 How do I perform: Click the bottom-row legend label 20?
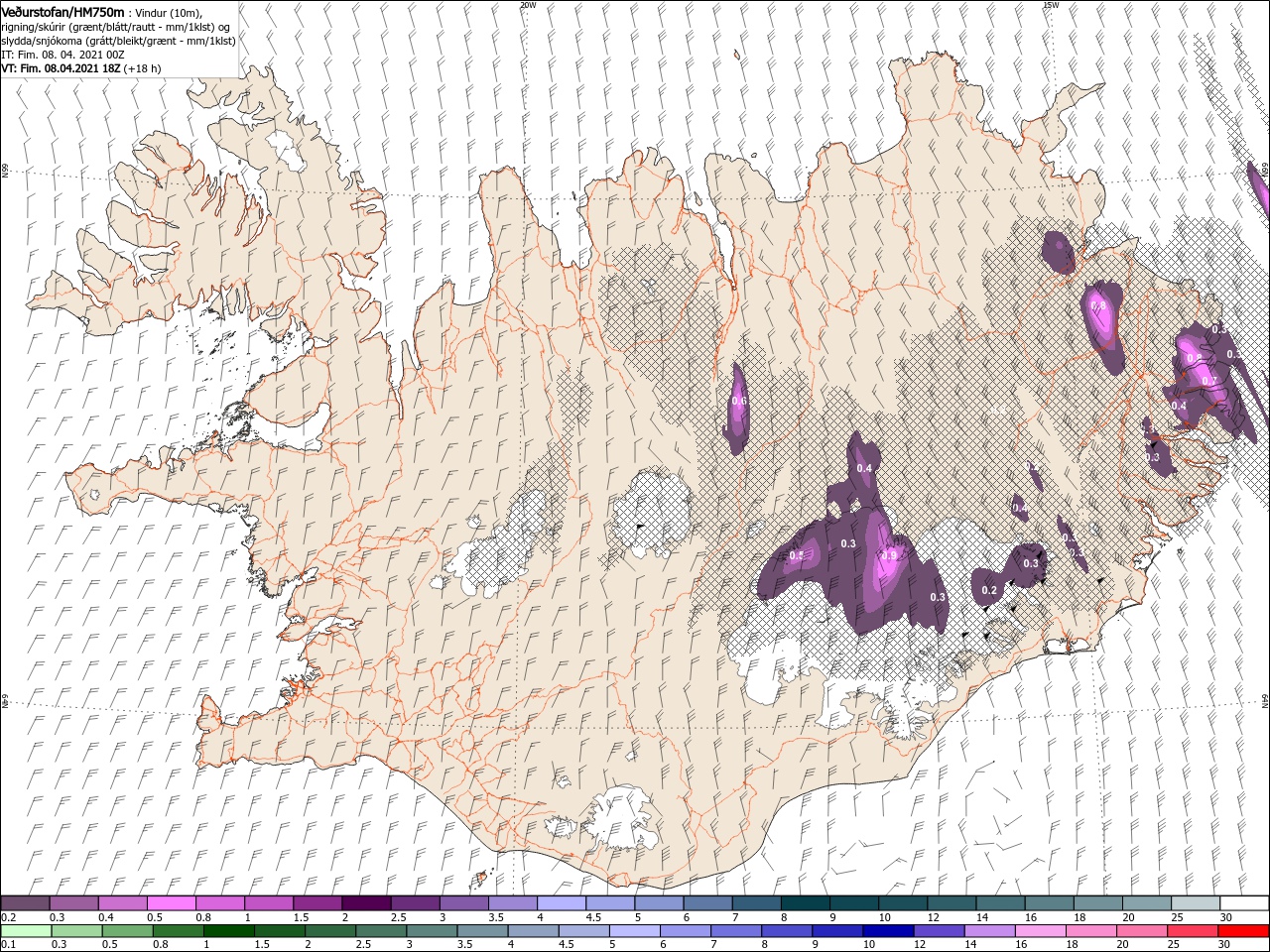coord(1123,945)
